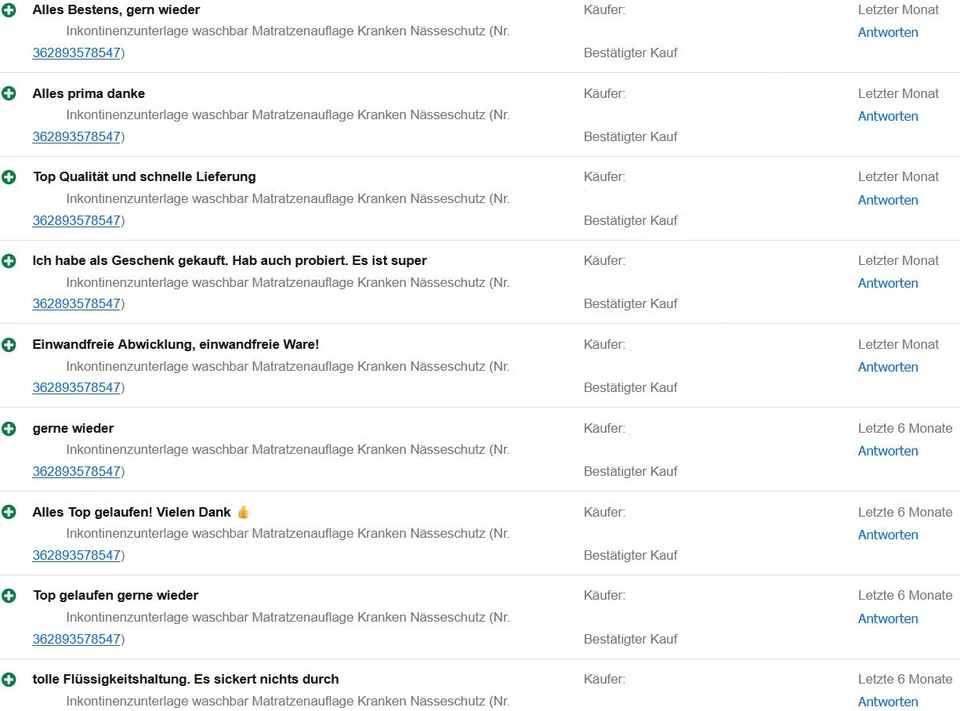The height and width of the screenshot is (711, 960).
Task: Click green plus icon for "Top Qualität und schnelle Lieferung"
Action: (x=9, y=177)
